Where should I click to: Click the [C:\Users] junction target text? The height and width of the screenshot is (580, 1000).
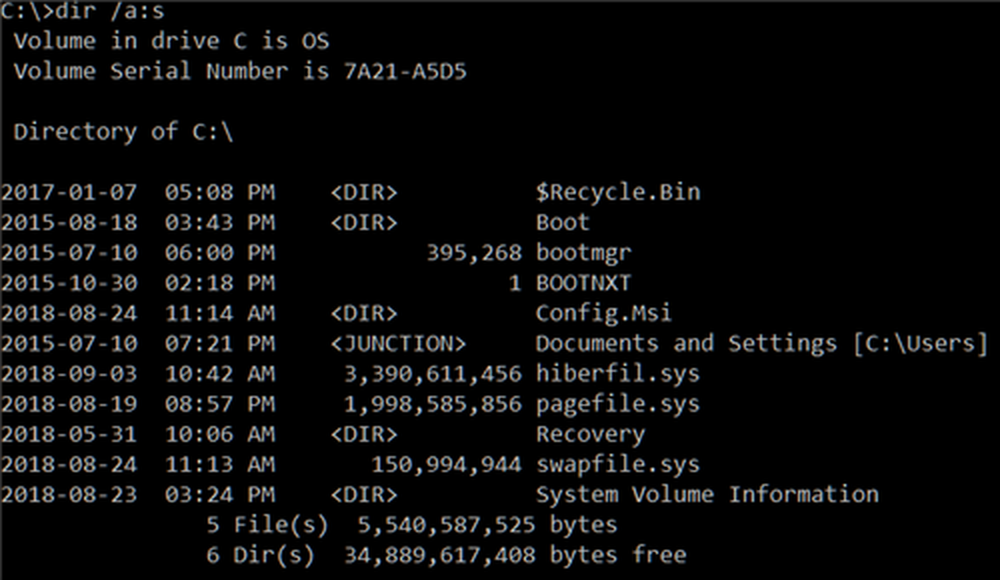pyautogui.click(x=919, y=343)
